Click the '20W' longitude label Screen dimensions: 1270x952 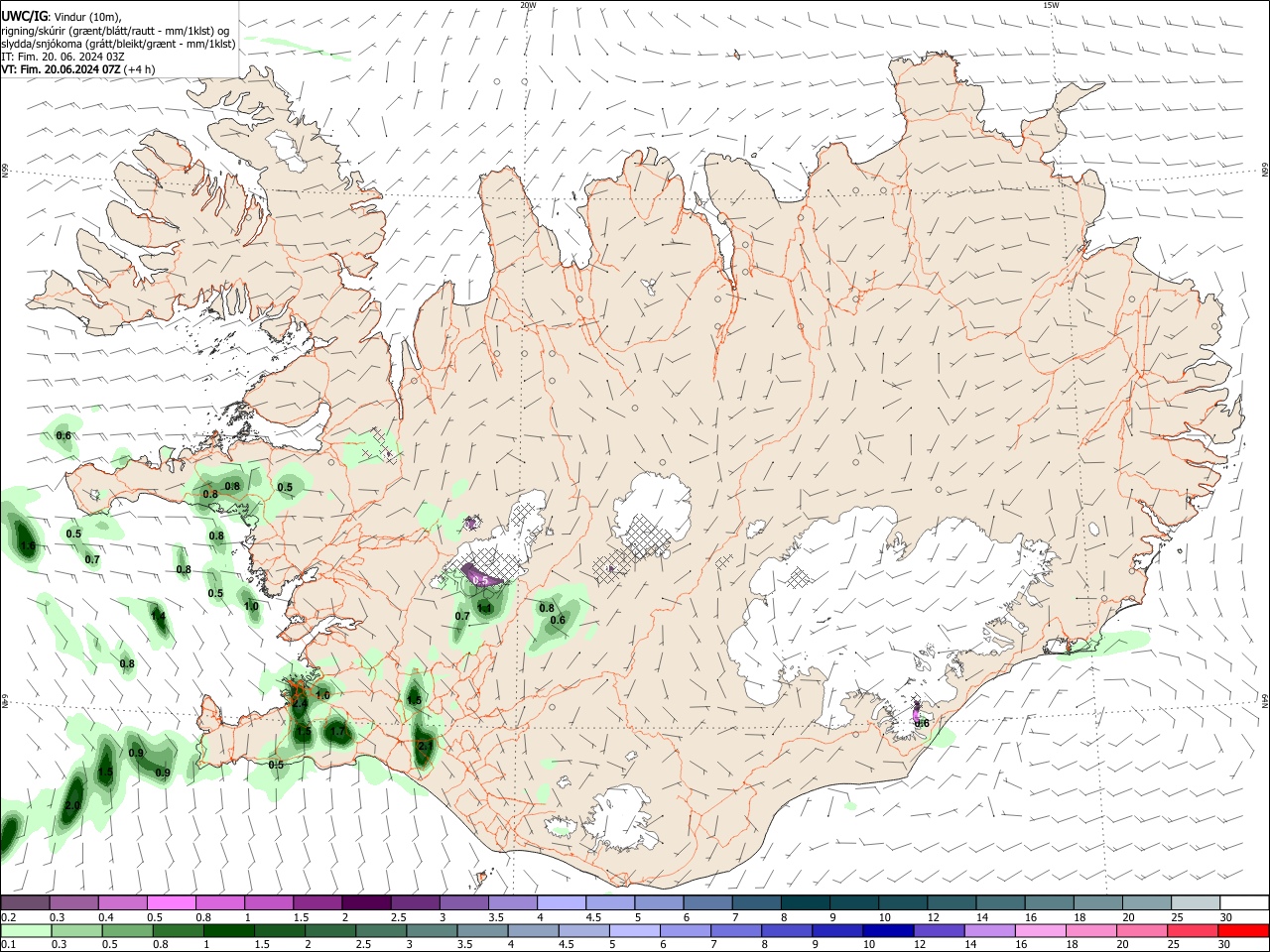pos(528,5)
